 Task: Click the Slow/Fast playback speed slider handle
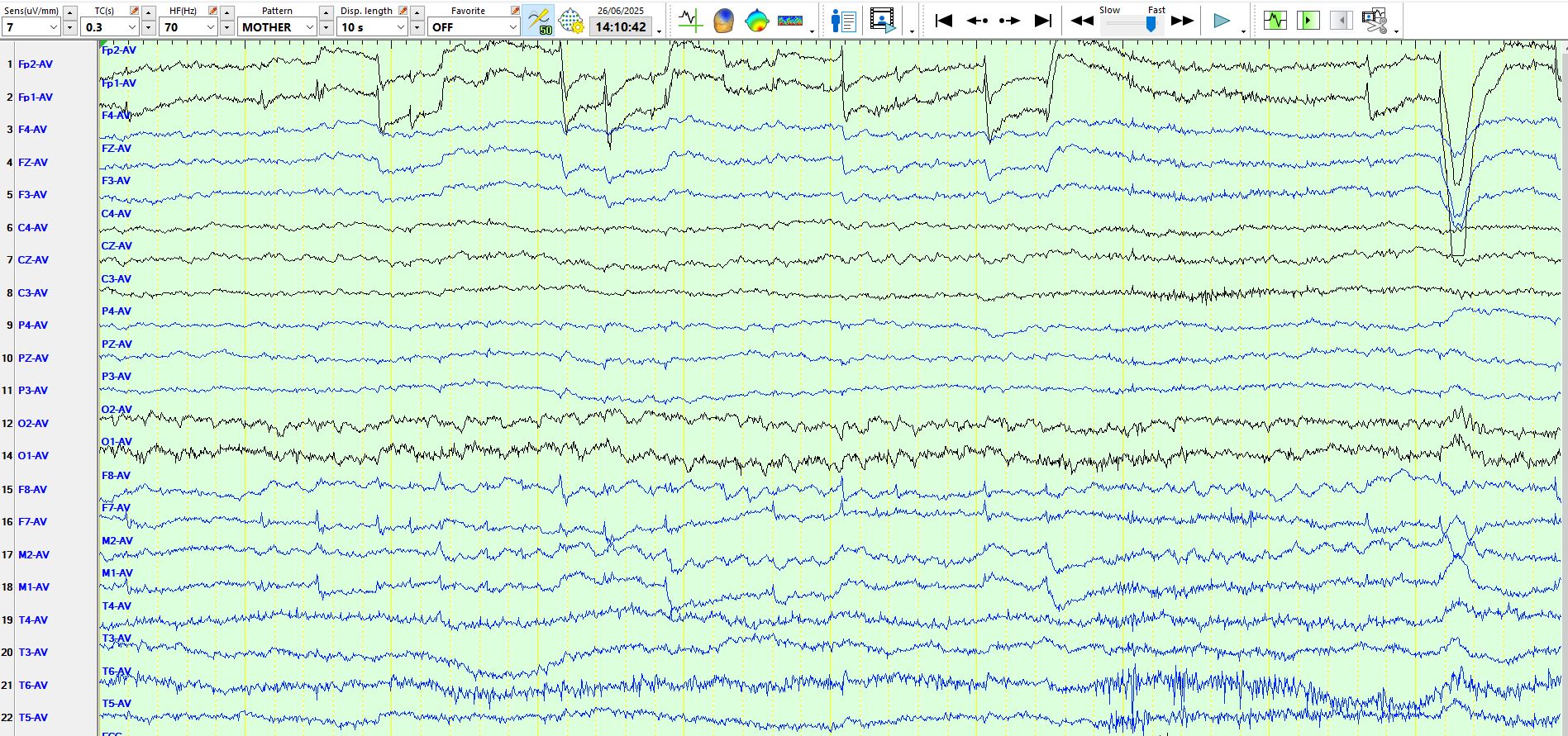(x=1151, y=25)
